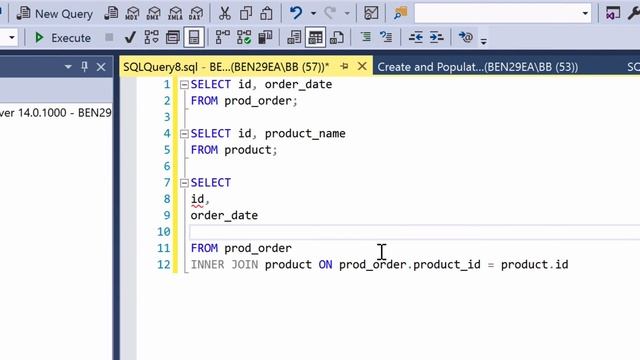Toggle Include Actual Execution Plan

coord(222,38)
